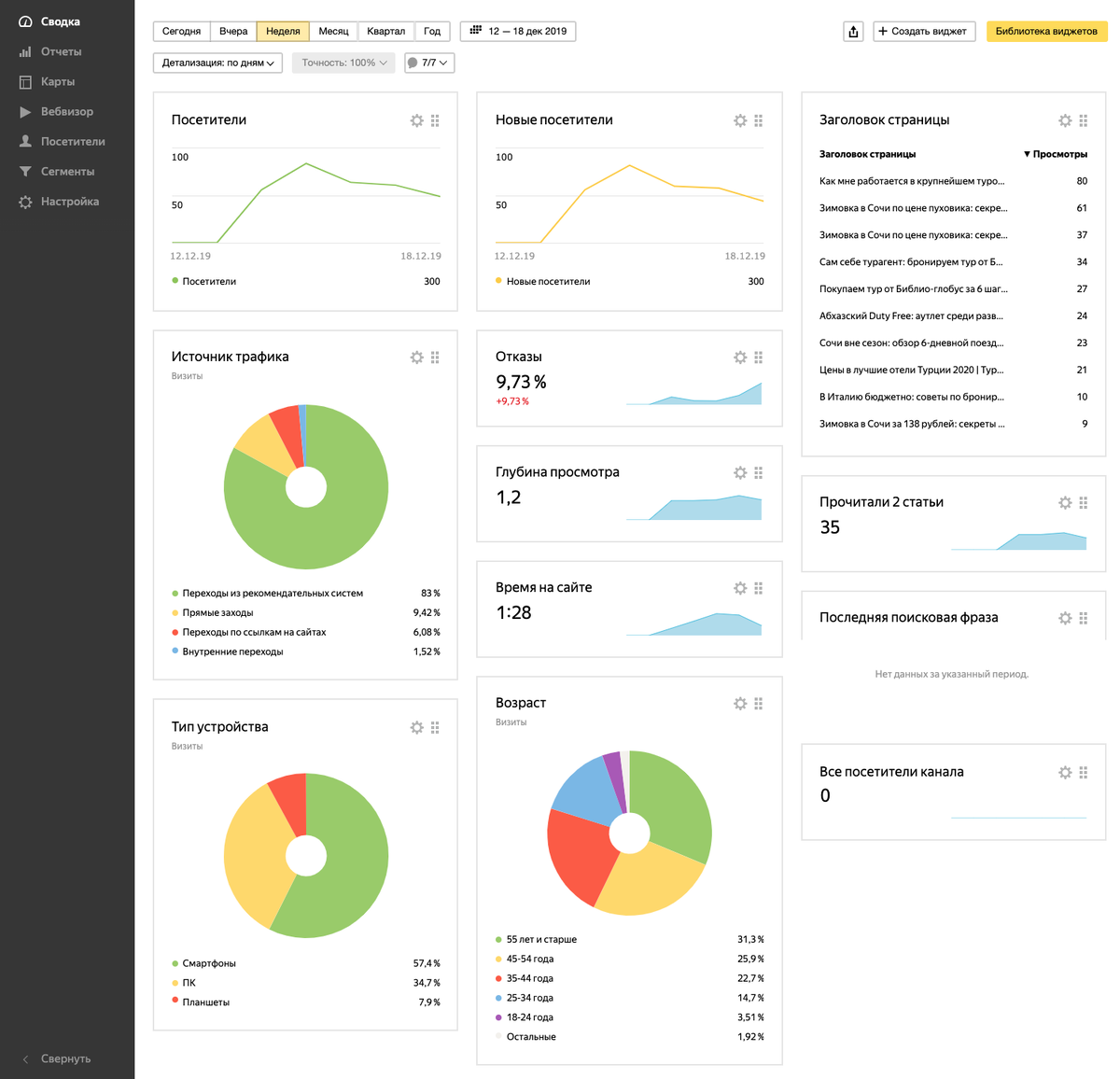Open settings gear of Посетители widget
This screenshot has height=1079, width=1120.
point(416,120)
